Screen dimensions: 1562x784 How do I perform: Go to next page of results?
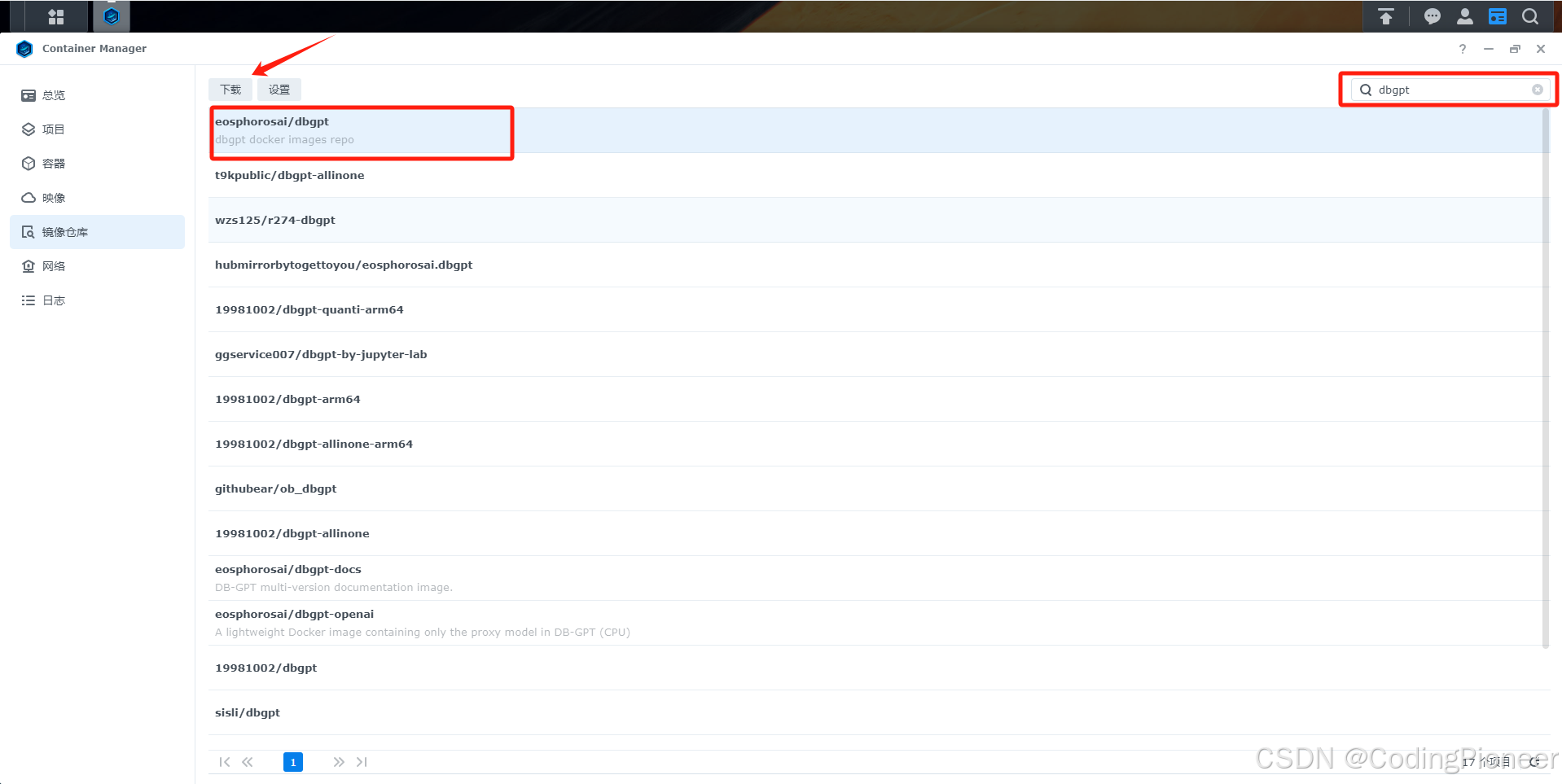click(339, 762)
